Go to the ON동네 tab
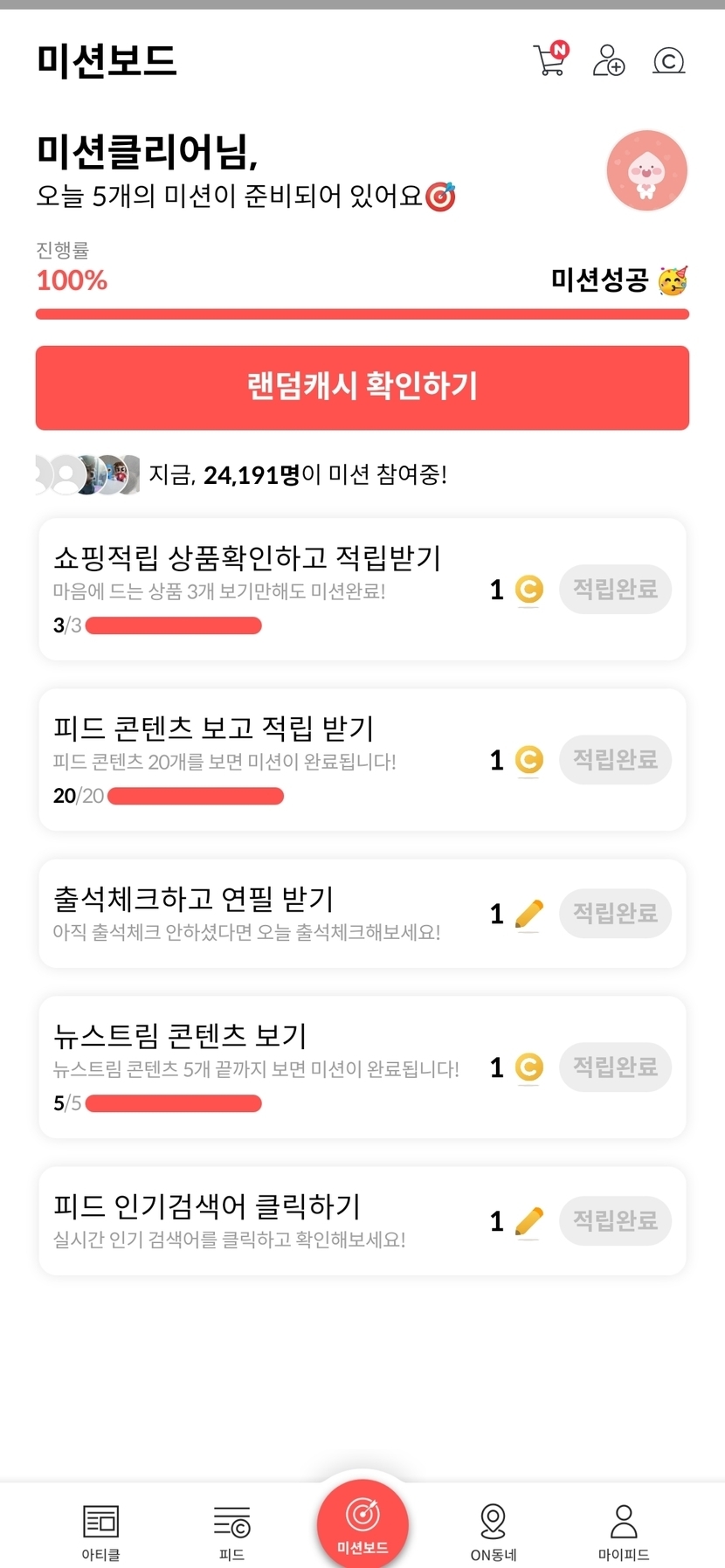The height and width of the screenshot is (1568, 725). [x=494, y=1530]
